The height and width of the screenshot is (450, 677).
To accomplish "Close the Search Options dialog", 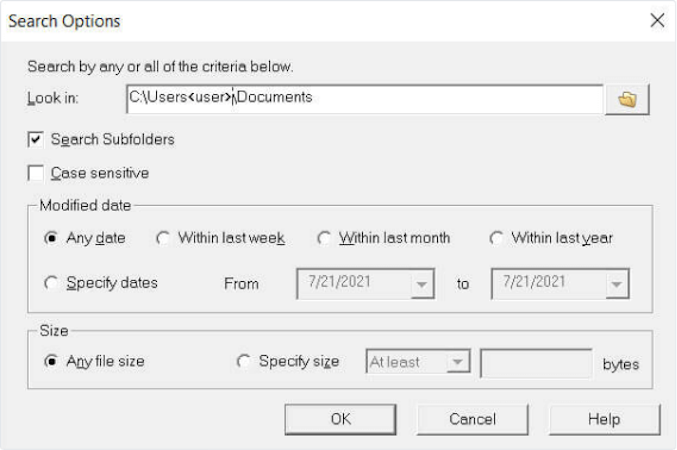I will [x=656, y=20].
